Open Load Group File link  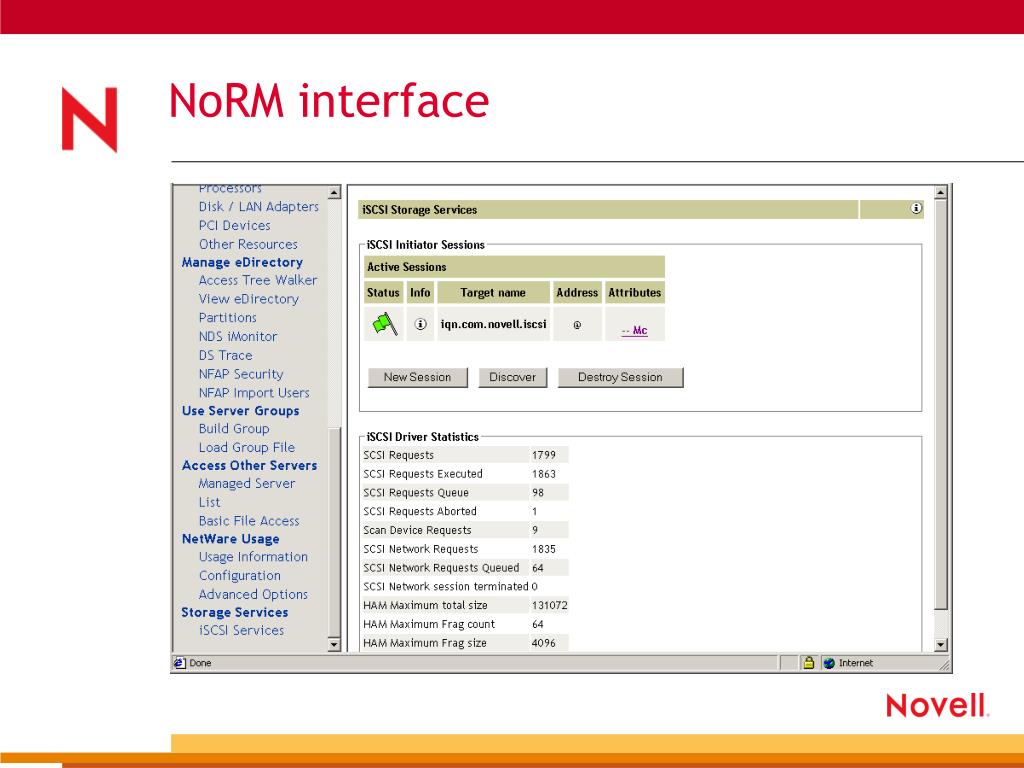pyautogui.click(x=247, y=447)
